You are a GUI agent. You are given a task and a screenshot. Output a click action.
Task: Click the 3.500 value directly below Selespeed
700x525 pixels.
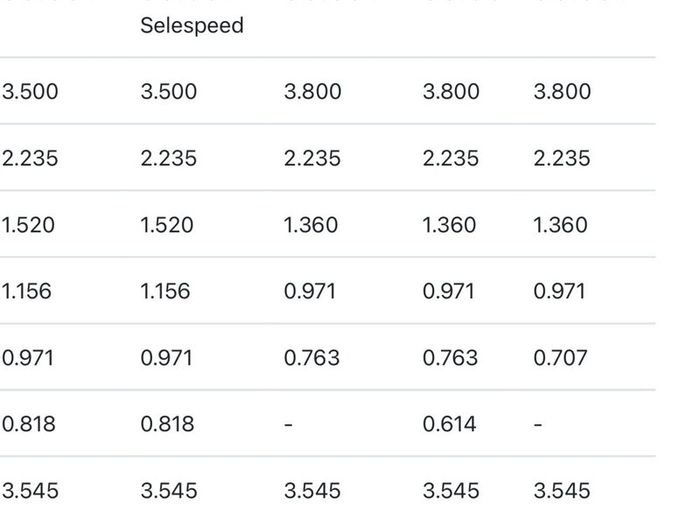[x=169, y=92]
